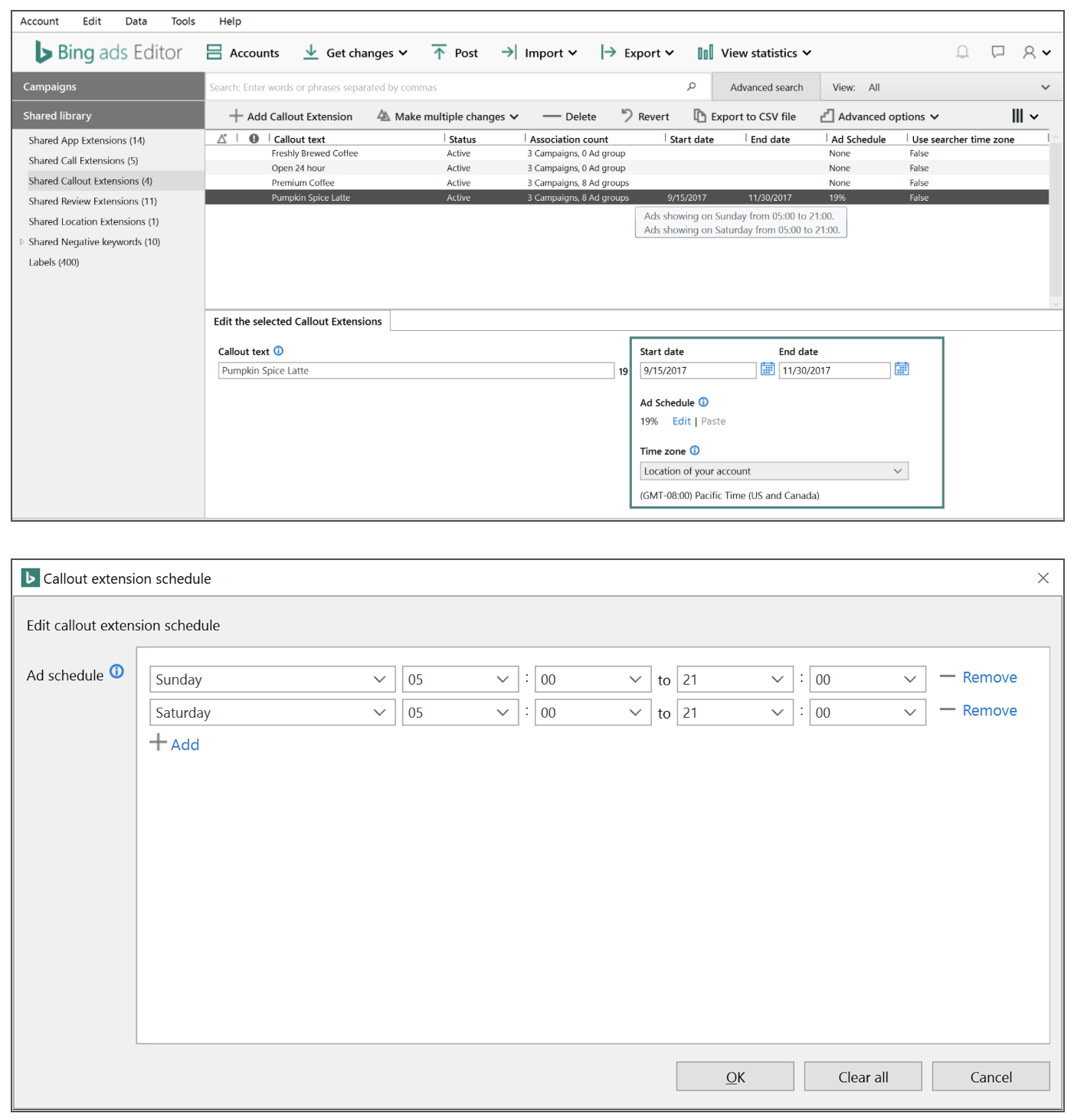Open the Data menu
This screenshot has width=1074, height=1120.
(x=136, y=21)
